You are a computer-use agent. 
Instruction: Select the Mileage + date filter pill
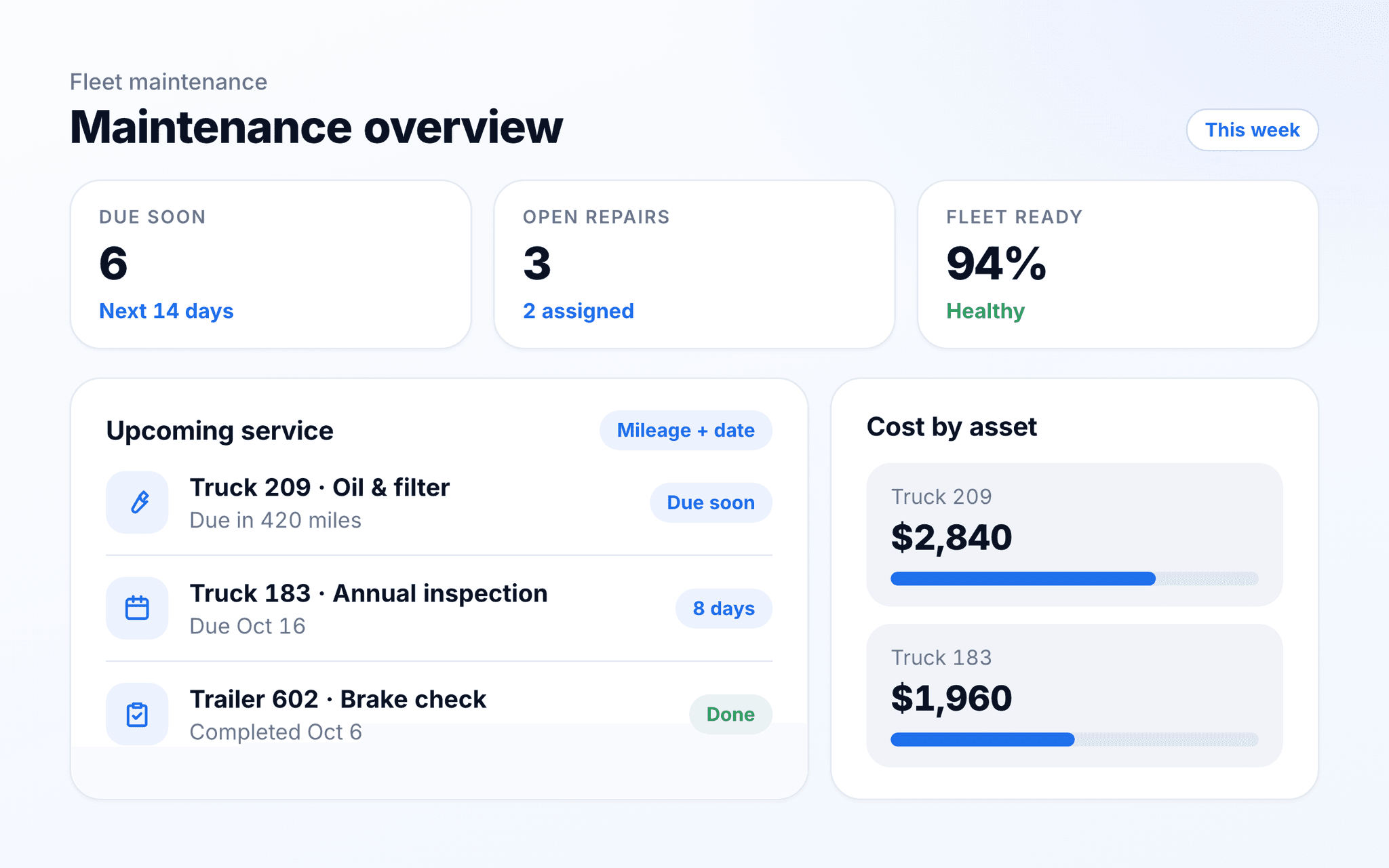pyautogui.click(x=686, y=430)
